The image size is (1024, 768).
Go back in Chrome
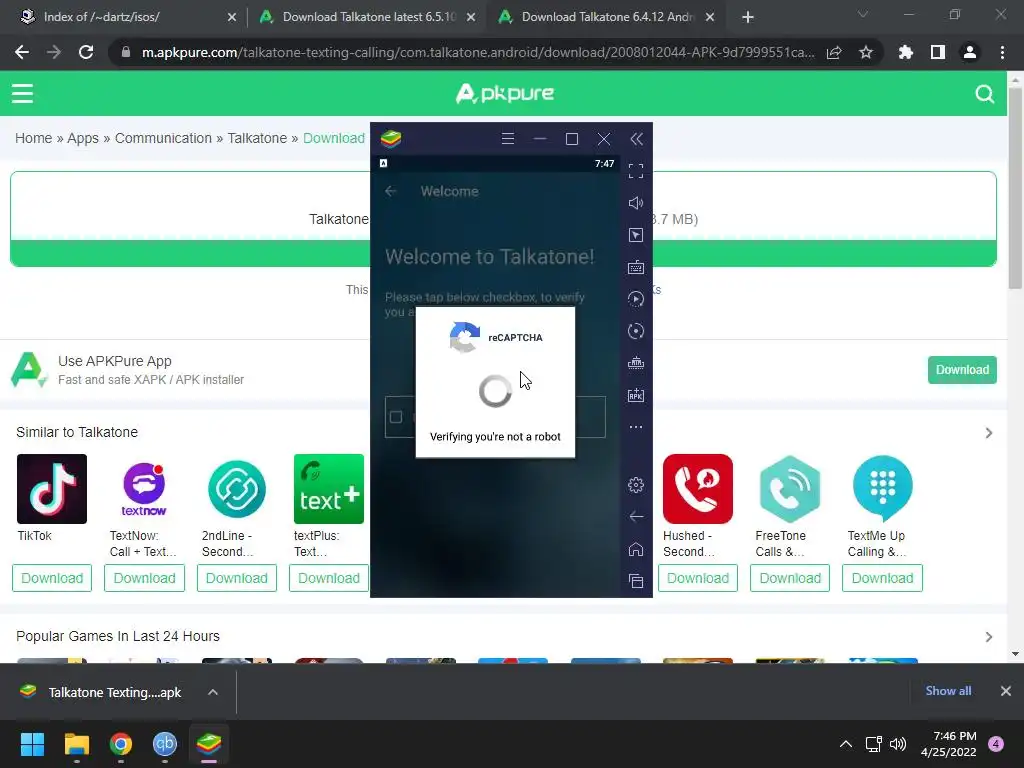(x=22, y=52)
